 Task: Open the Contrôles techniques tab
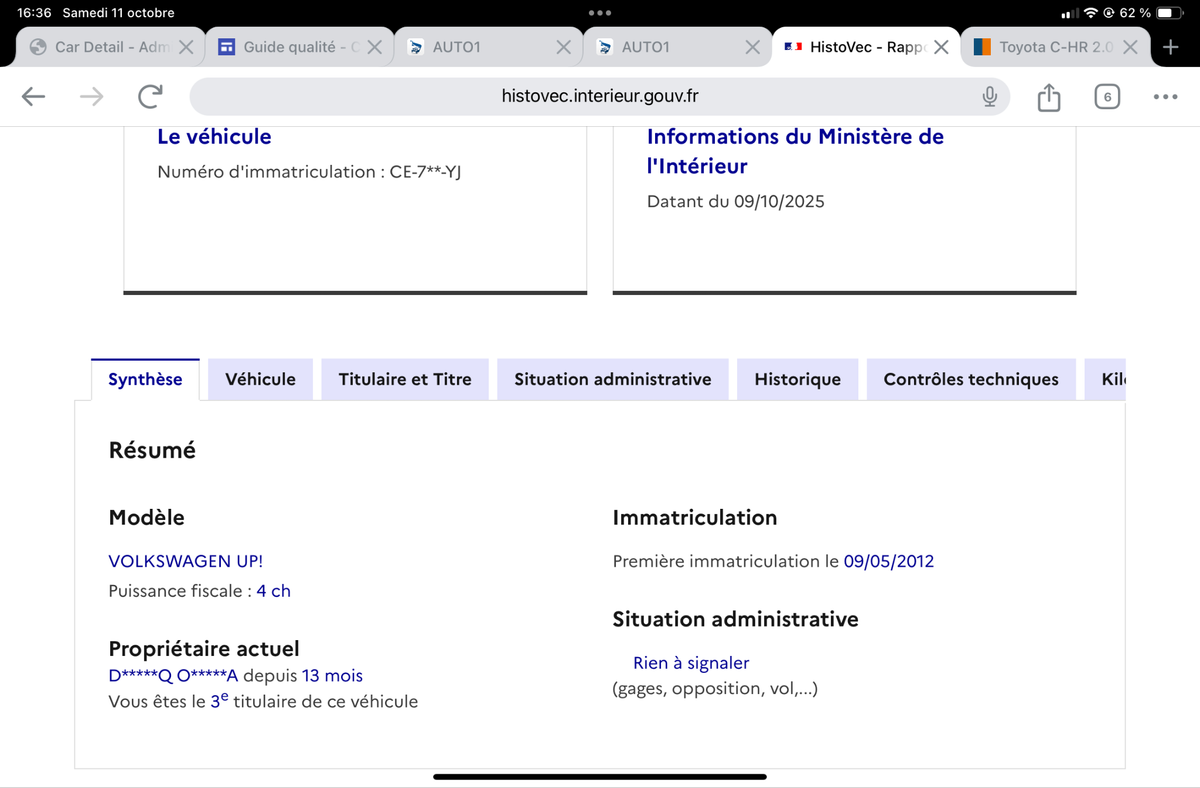click(971, 379)
